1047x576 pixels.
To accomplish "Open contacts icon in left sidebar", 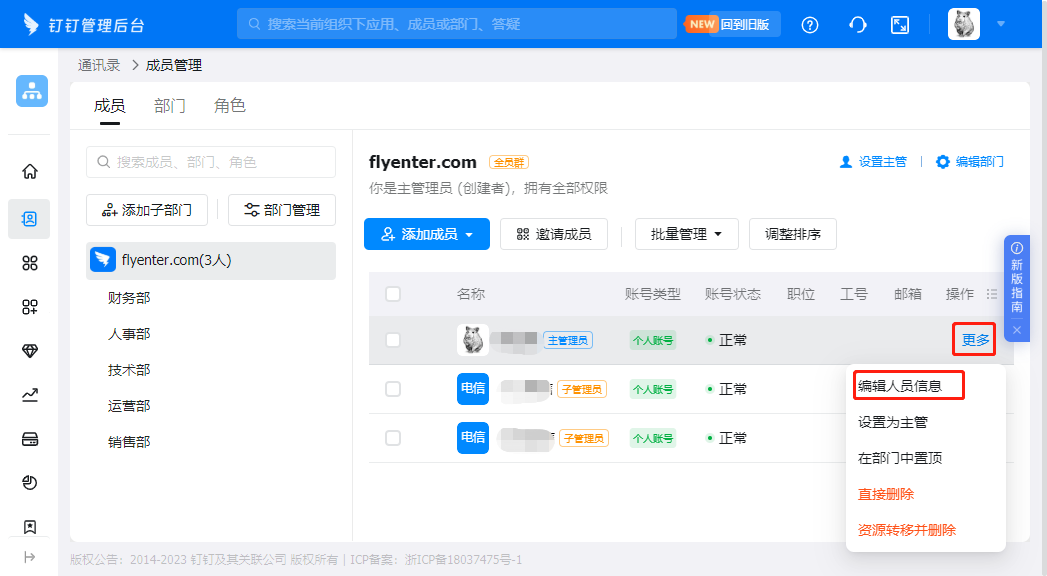I will tap(29, 219).
